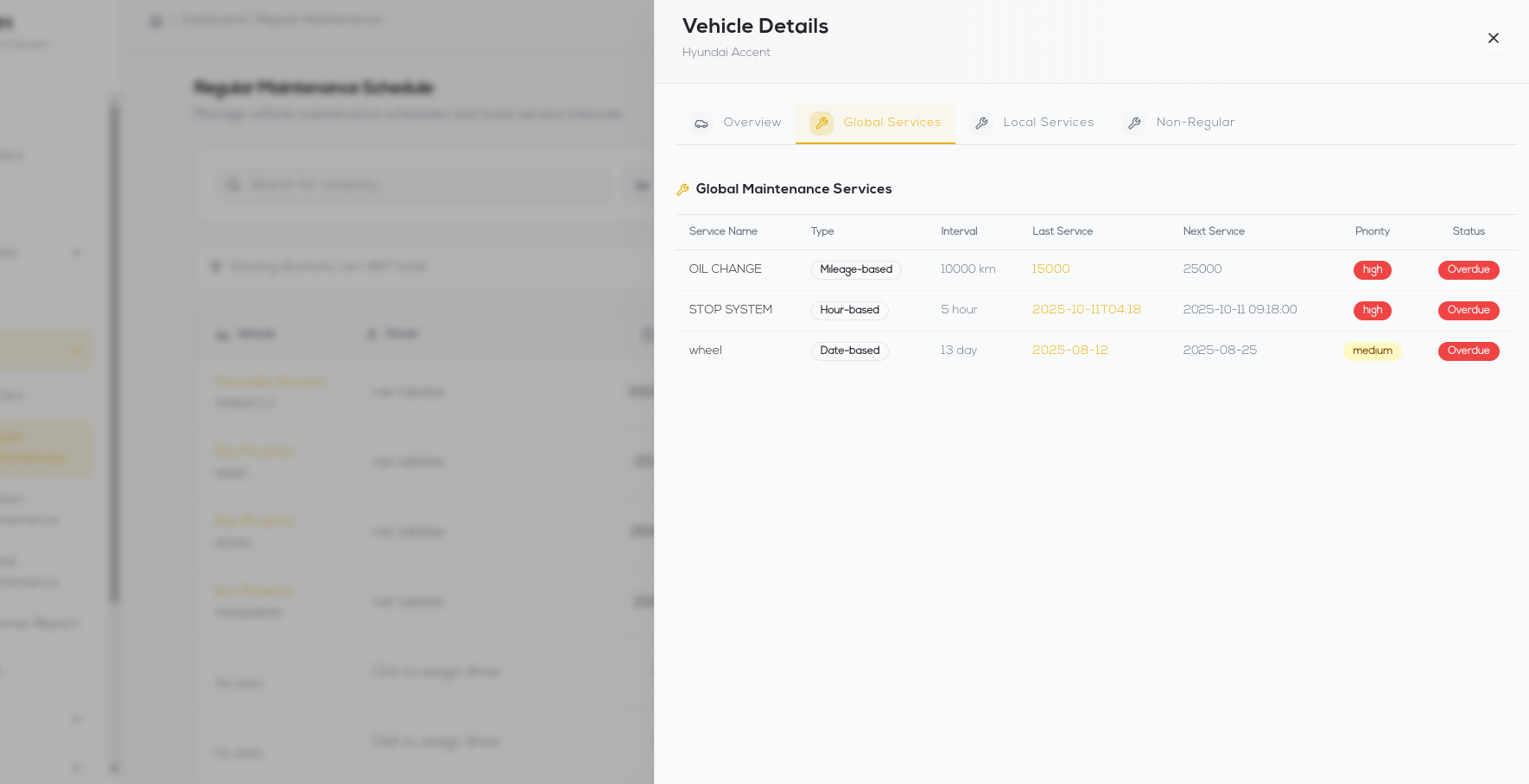Click the Service Name column header

pyautogui.click(x=723, y=231)
